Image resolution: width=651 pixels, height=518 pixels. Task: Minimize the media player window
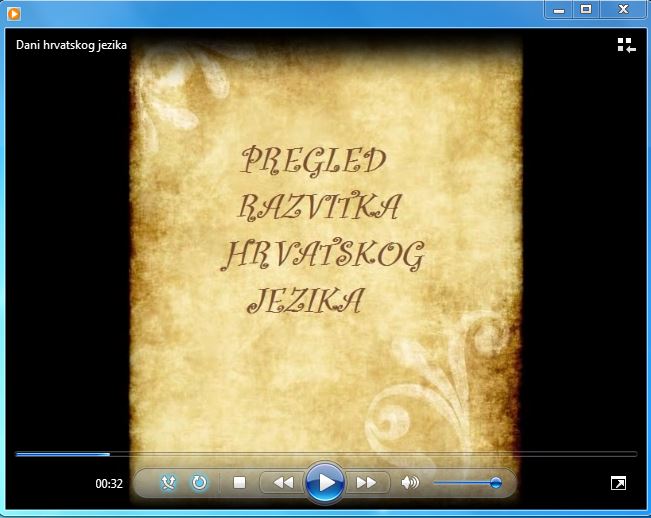559,10
